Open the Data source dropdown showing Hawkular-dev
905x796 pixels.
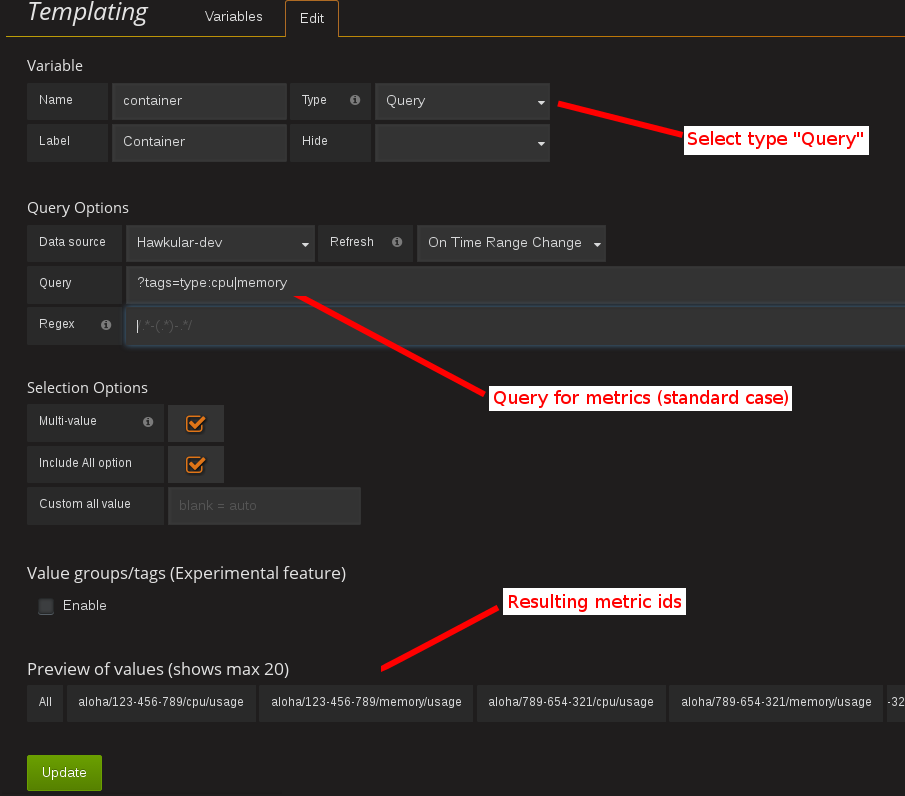click(220, 243)
